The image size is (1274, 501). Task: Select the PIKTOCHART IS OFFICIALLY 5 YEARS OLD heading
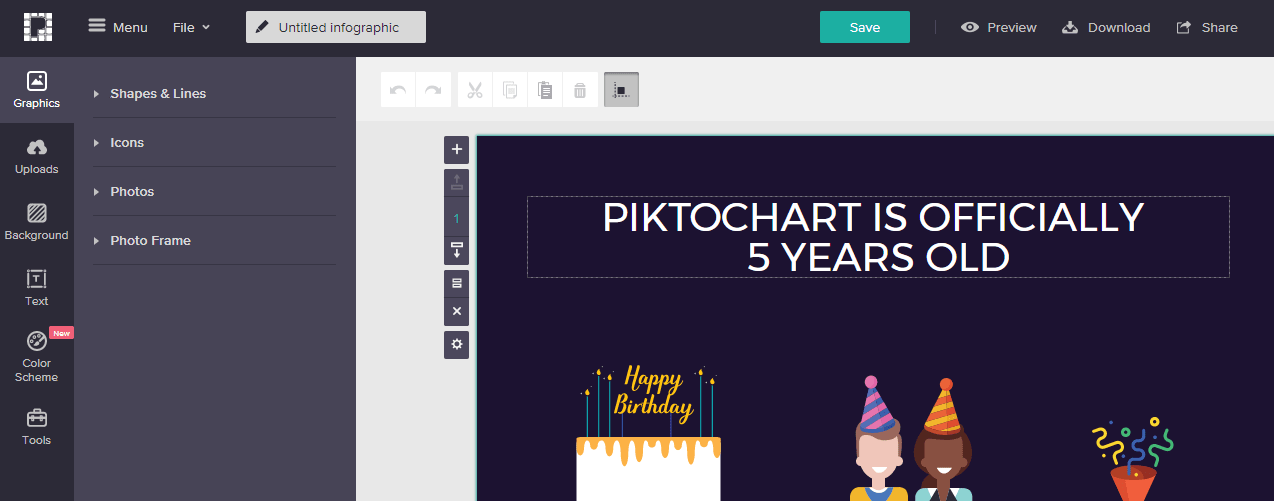click(x=878, y=237)
